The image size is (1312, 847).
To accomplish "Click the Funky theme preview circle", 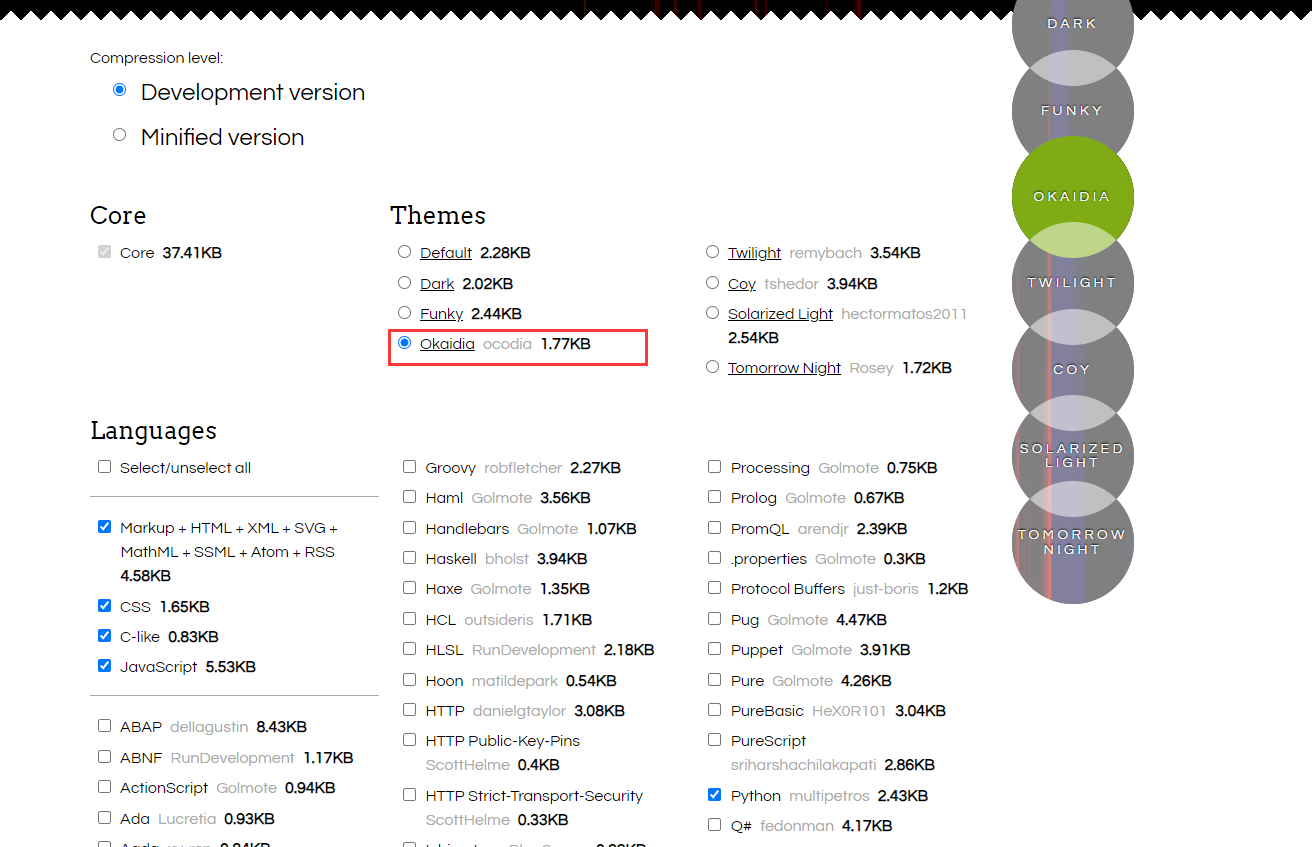I will [x=1072, y=111].
